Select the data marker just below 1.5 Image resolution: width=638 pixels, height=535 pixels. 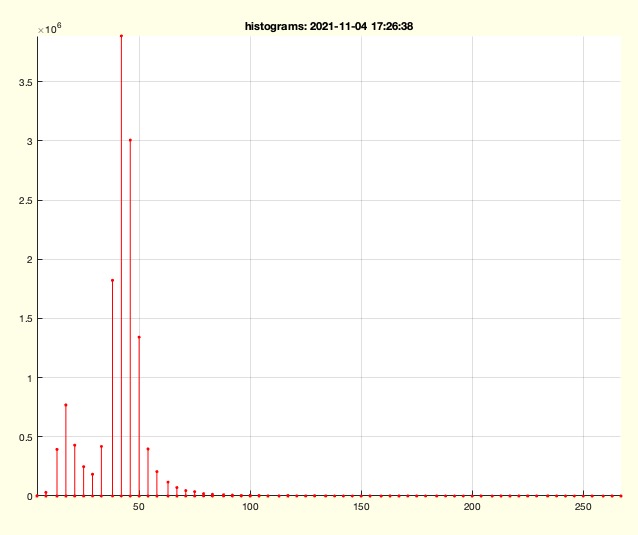pos(139,337)
